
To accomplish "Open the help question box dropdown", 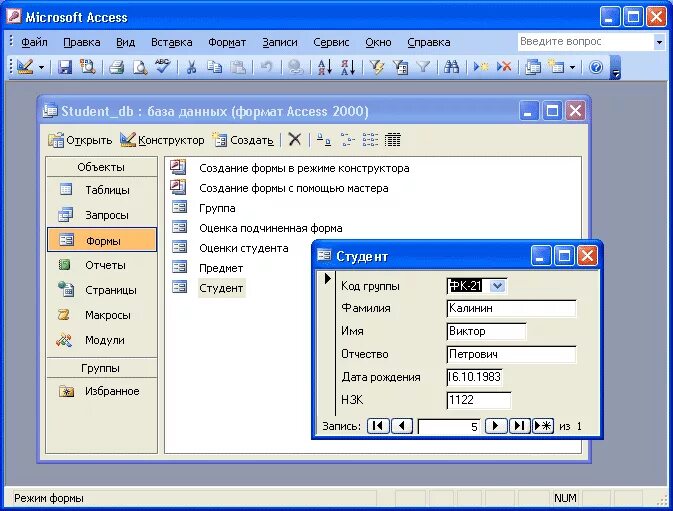I will [659, 42].
